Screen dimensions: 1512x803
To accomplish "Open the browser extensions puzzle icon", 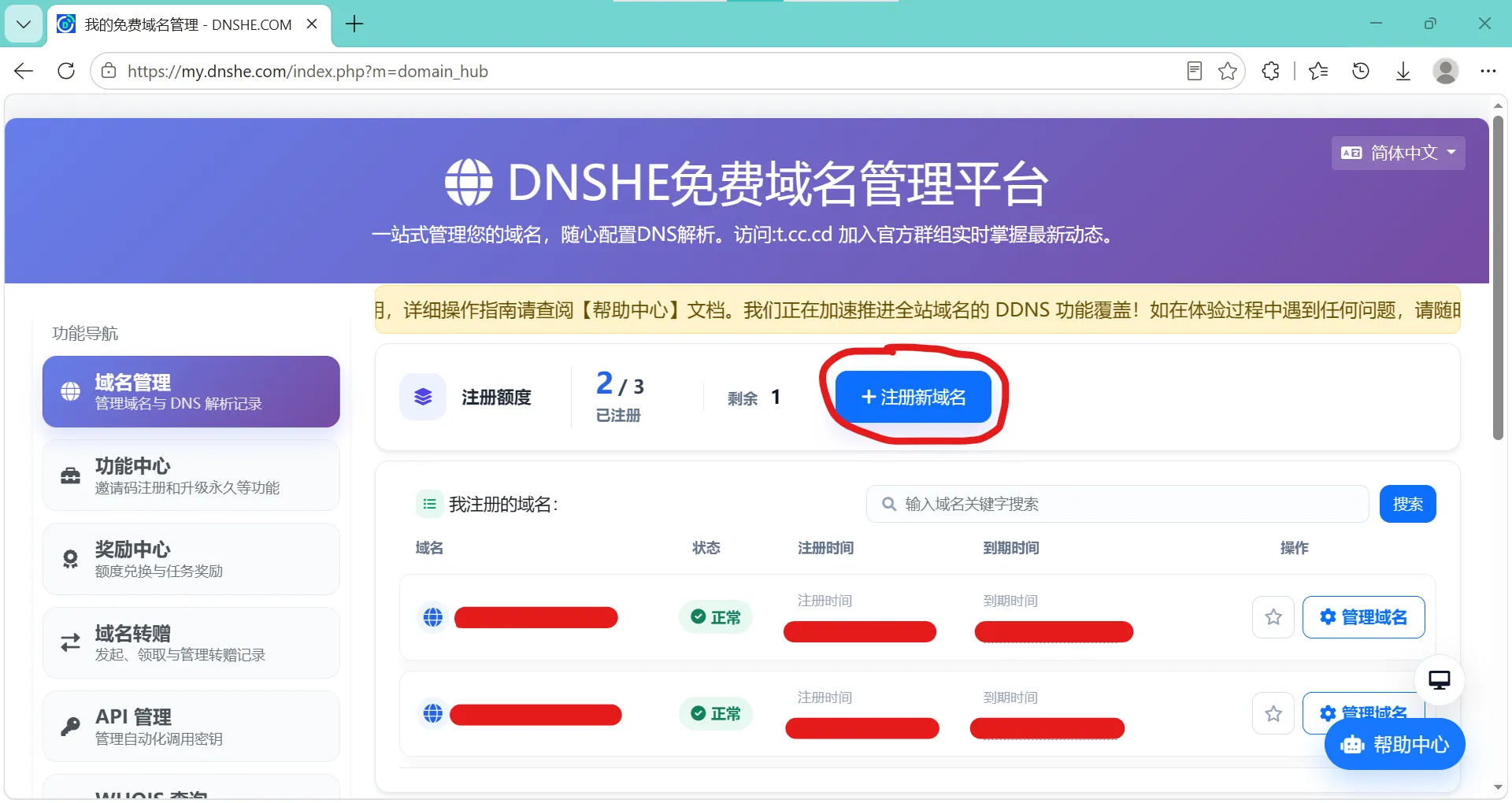I will [x=1270, y=72].
